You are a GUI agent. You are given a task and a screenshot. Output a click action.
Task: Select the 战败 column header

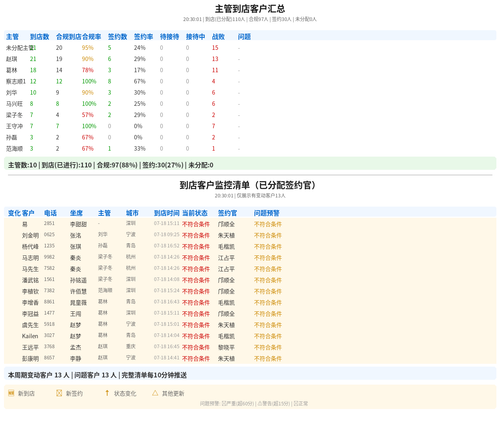click(218, 37)
